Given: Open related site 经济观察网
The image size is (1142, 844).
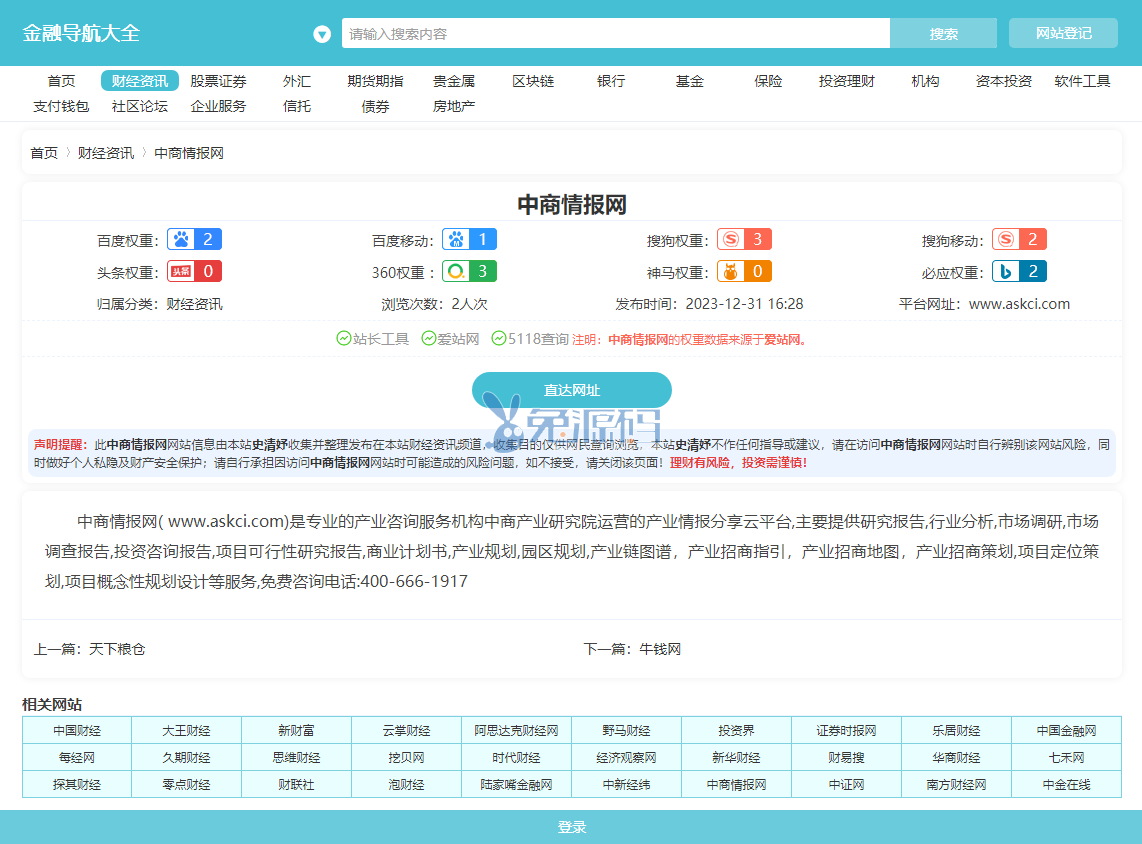Looking at the screenshot, I should 626,757.
